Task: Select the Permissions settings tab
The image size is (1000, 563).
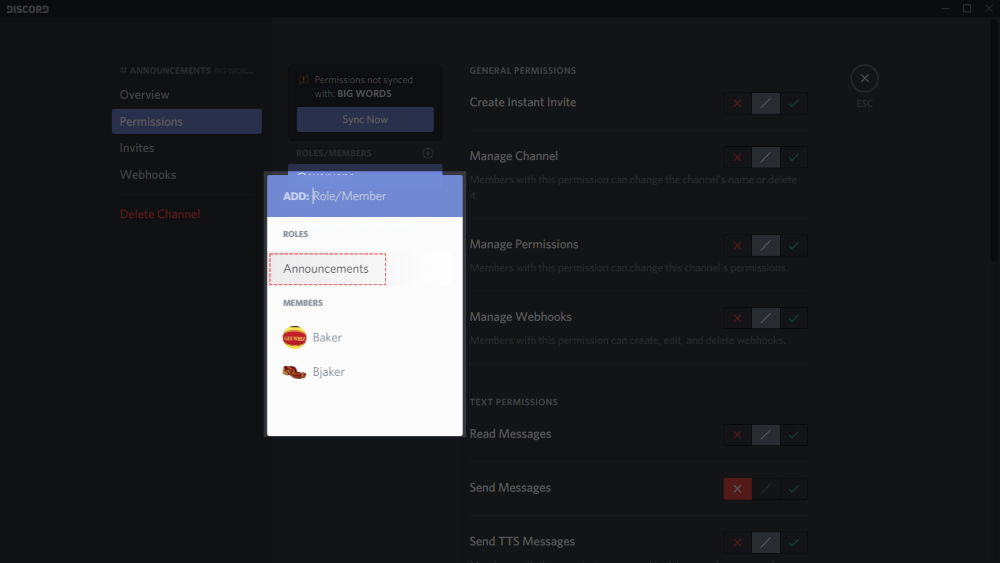Action: [x=187, y=121]
